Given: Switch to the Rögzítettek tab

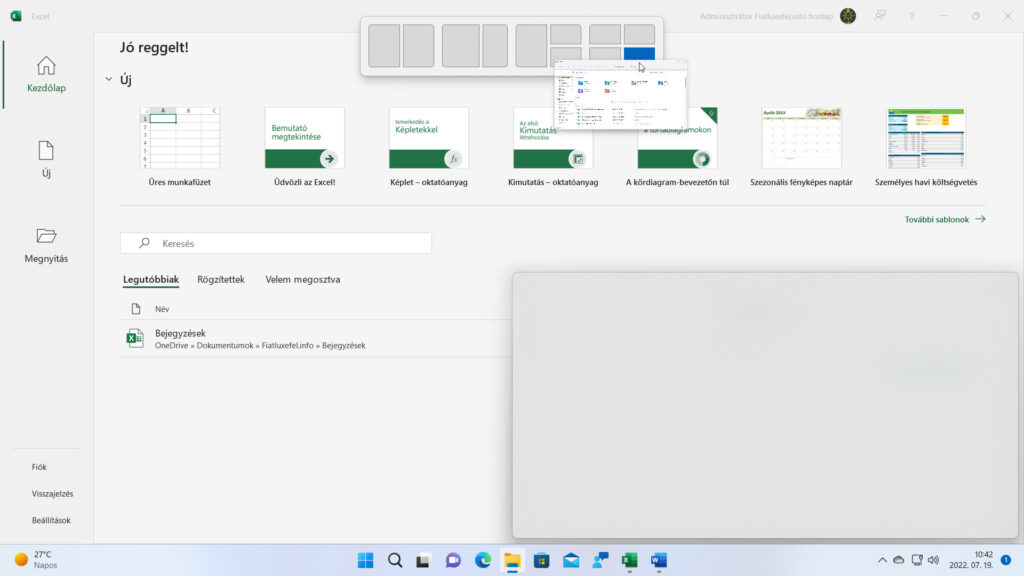Looking at the screenshot, I should point(221,280).
